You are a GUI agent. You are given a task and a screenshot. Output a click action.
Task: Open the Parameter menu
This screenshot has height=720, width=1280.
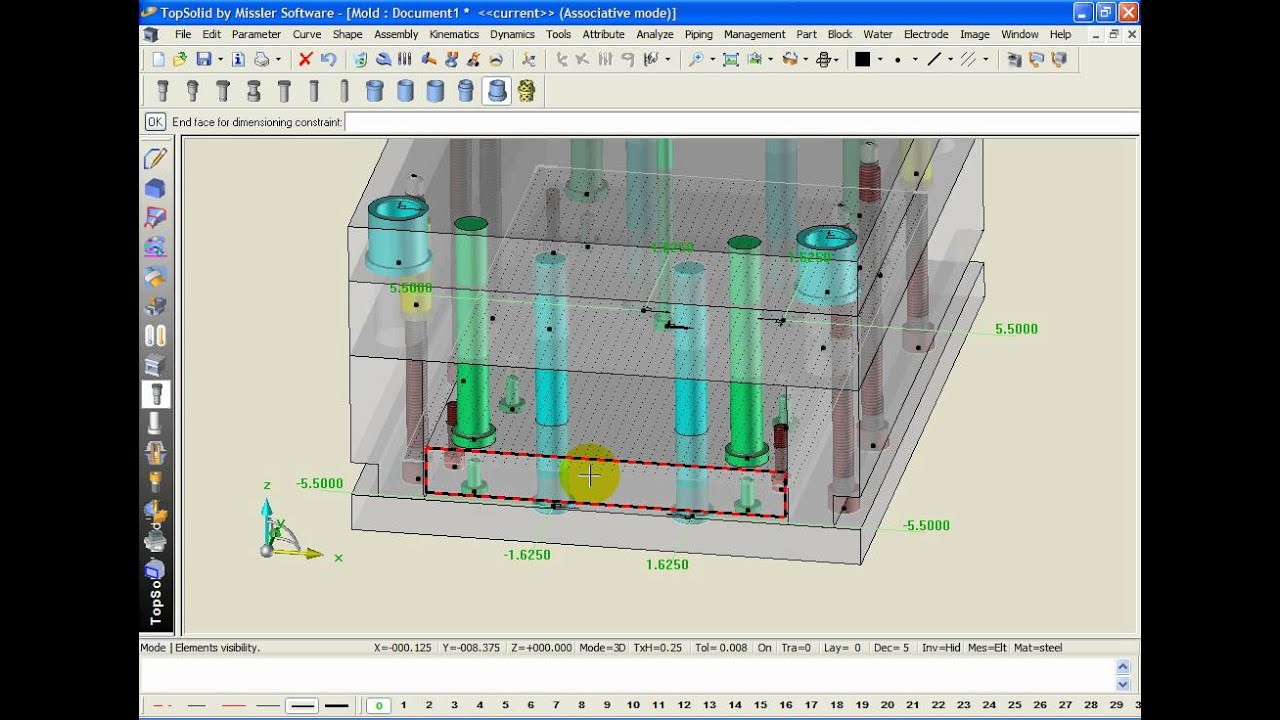[256, 34]
